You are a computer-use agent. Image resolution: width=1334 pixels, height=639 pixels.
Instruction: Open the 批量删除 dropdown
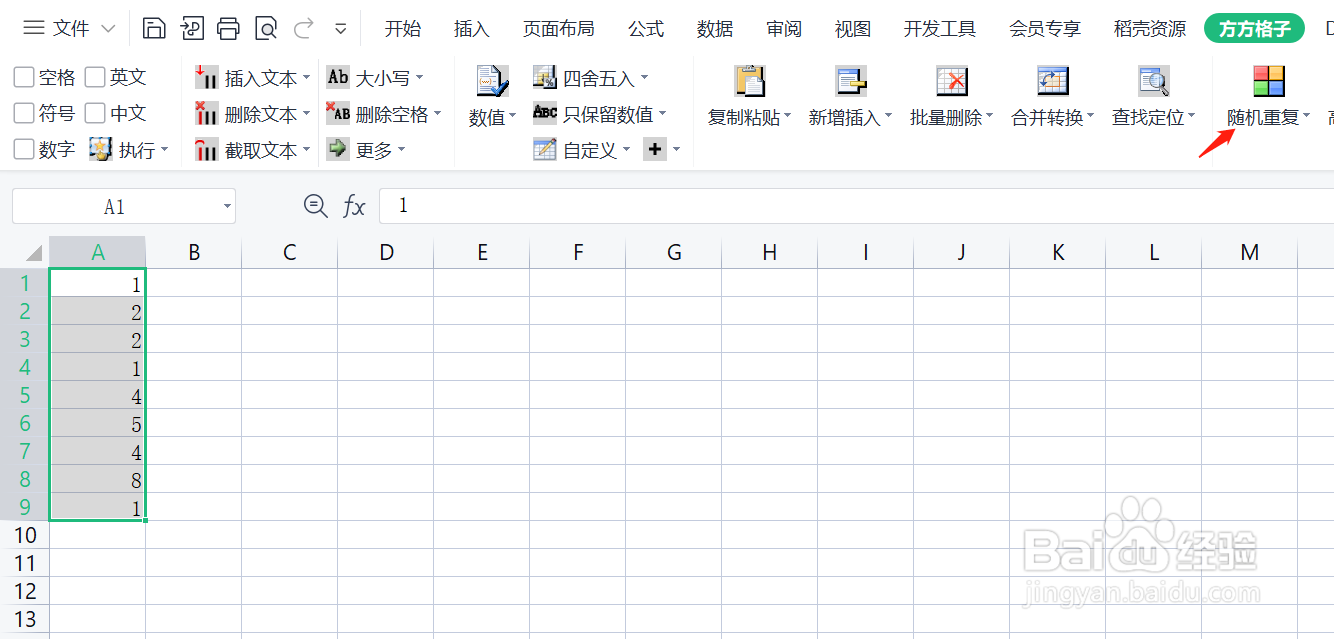click(x=989, y=117)
